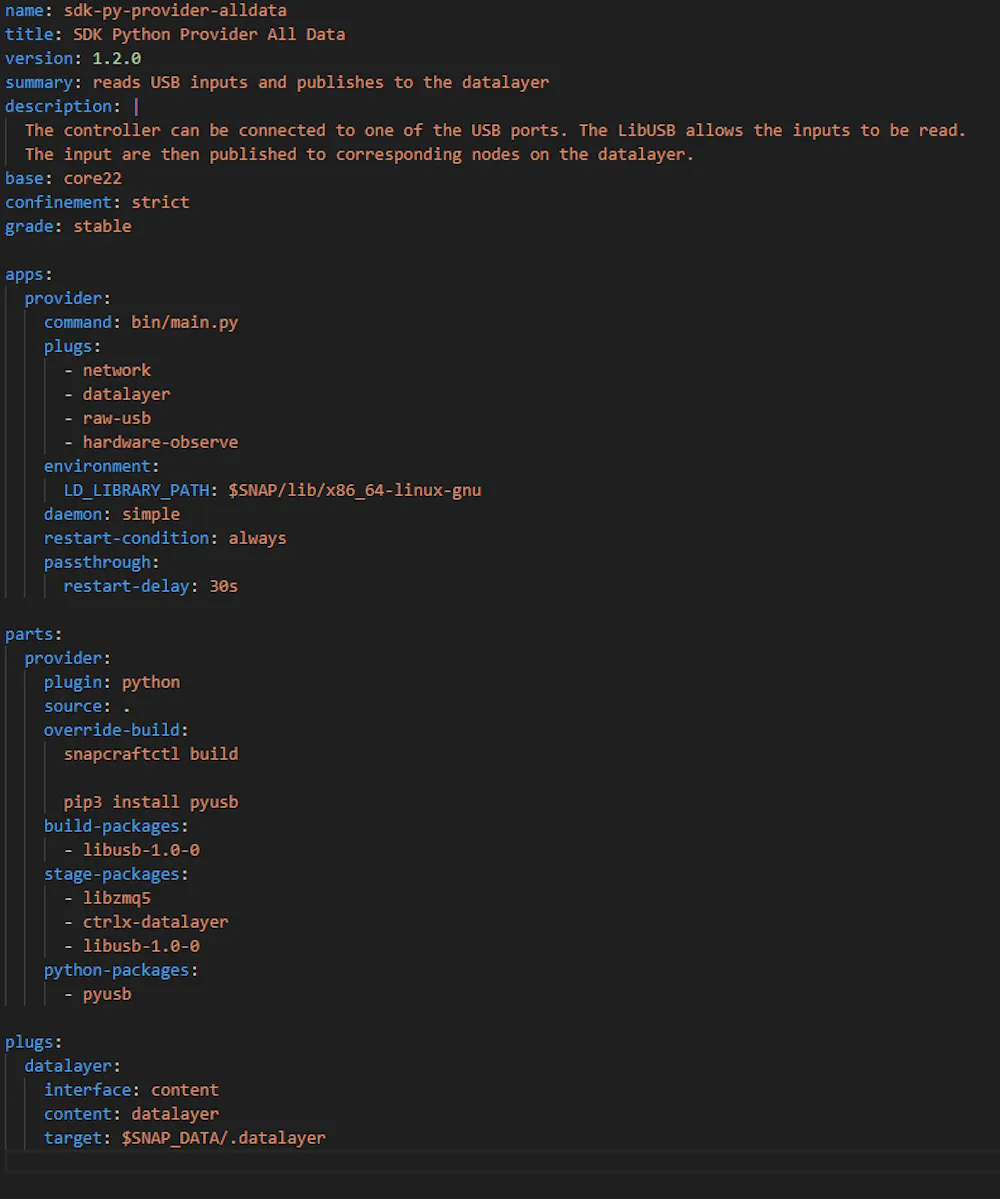Screen dimensions: 1000x1199
Task: Click 'libusb-1.0-0' under build-packages
Action: [x=141, y=850]
